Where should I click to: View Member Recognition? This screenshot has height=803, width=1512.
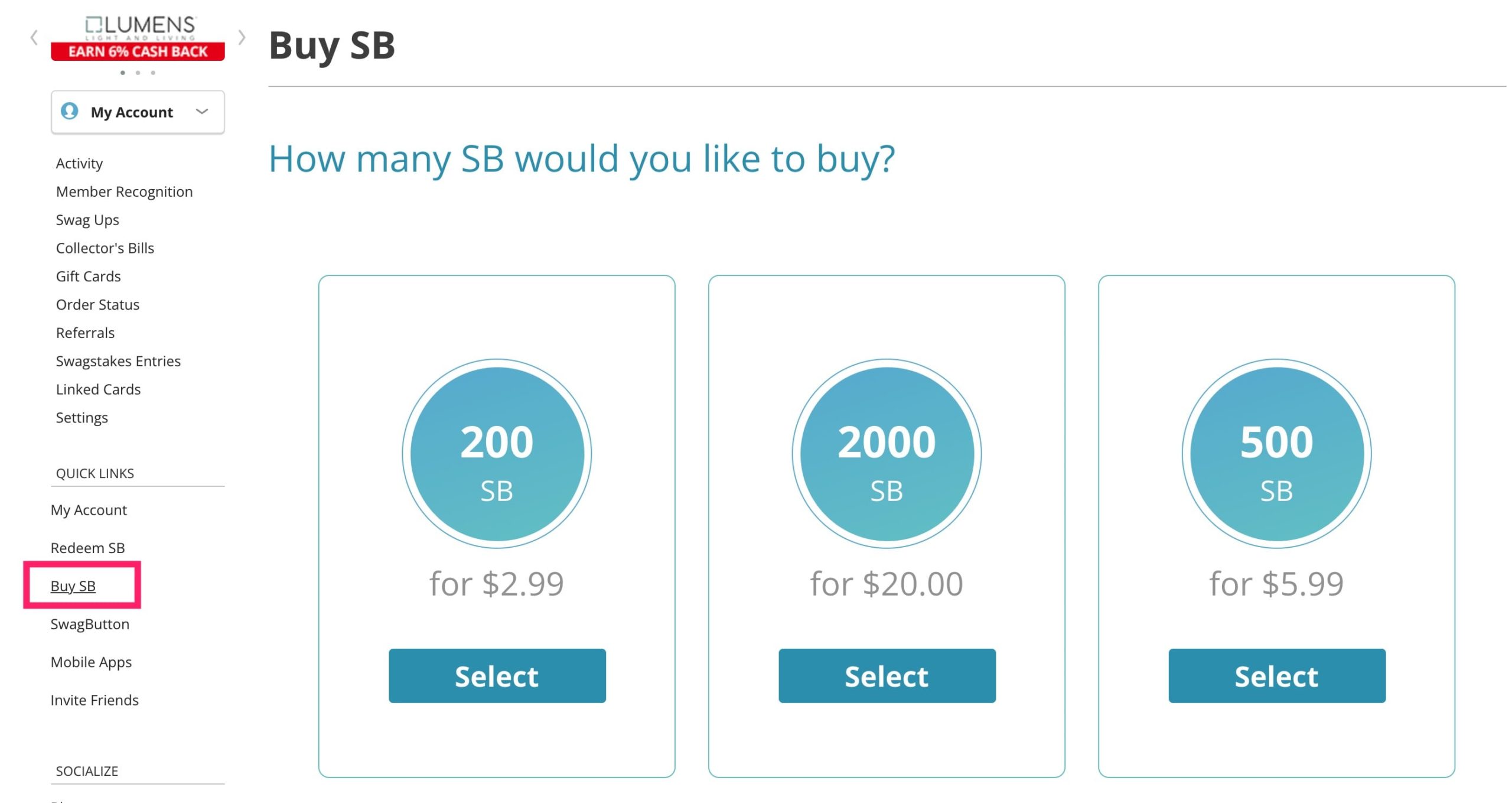124,191
